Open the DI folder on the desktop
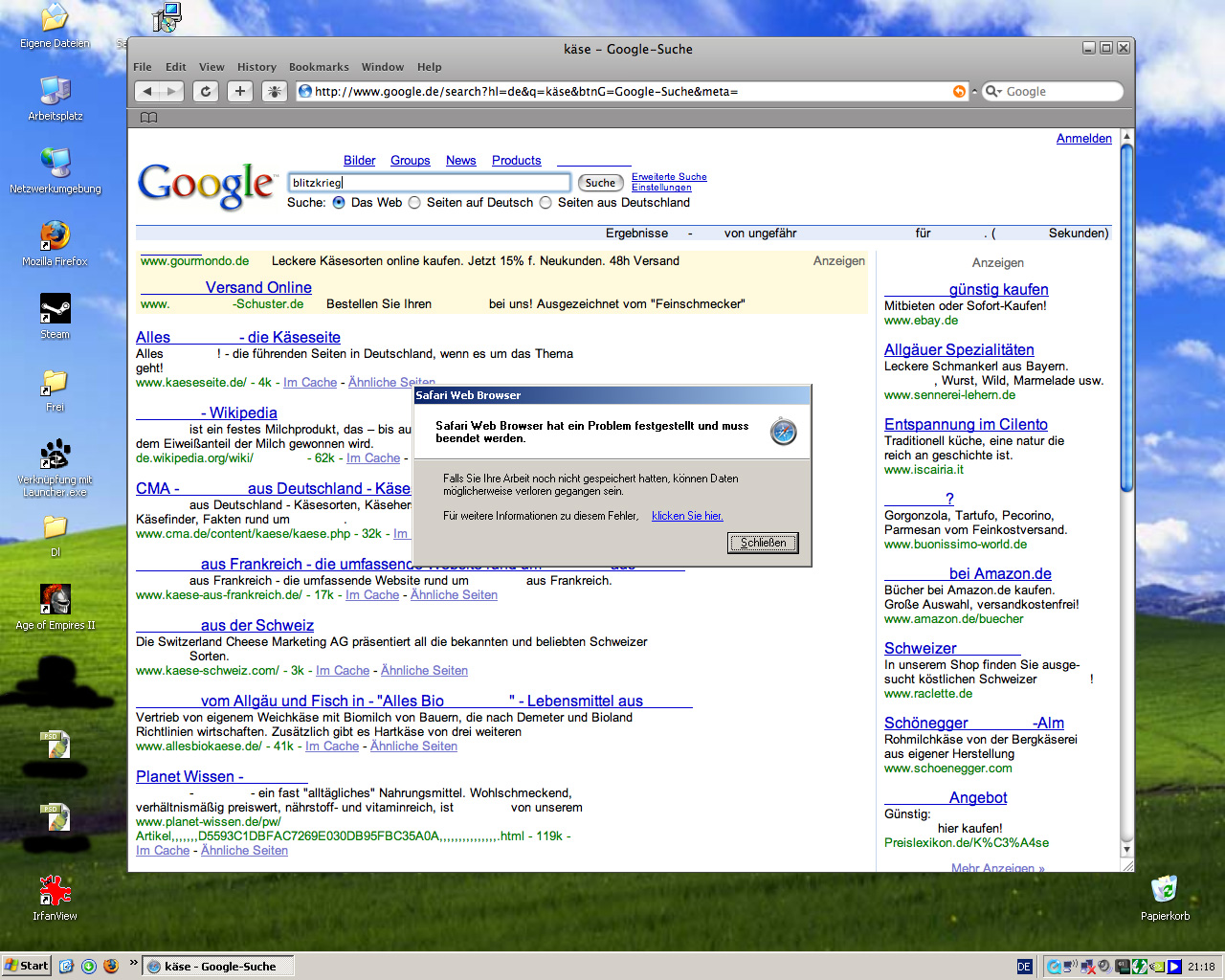Image resolution: width=1225 pixels, height=980 pixels. pyautogui.click(x=55, y=535)
